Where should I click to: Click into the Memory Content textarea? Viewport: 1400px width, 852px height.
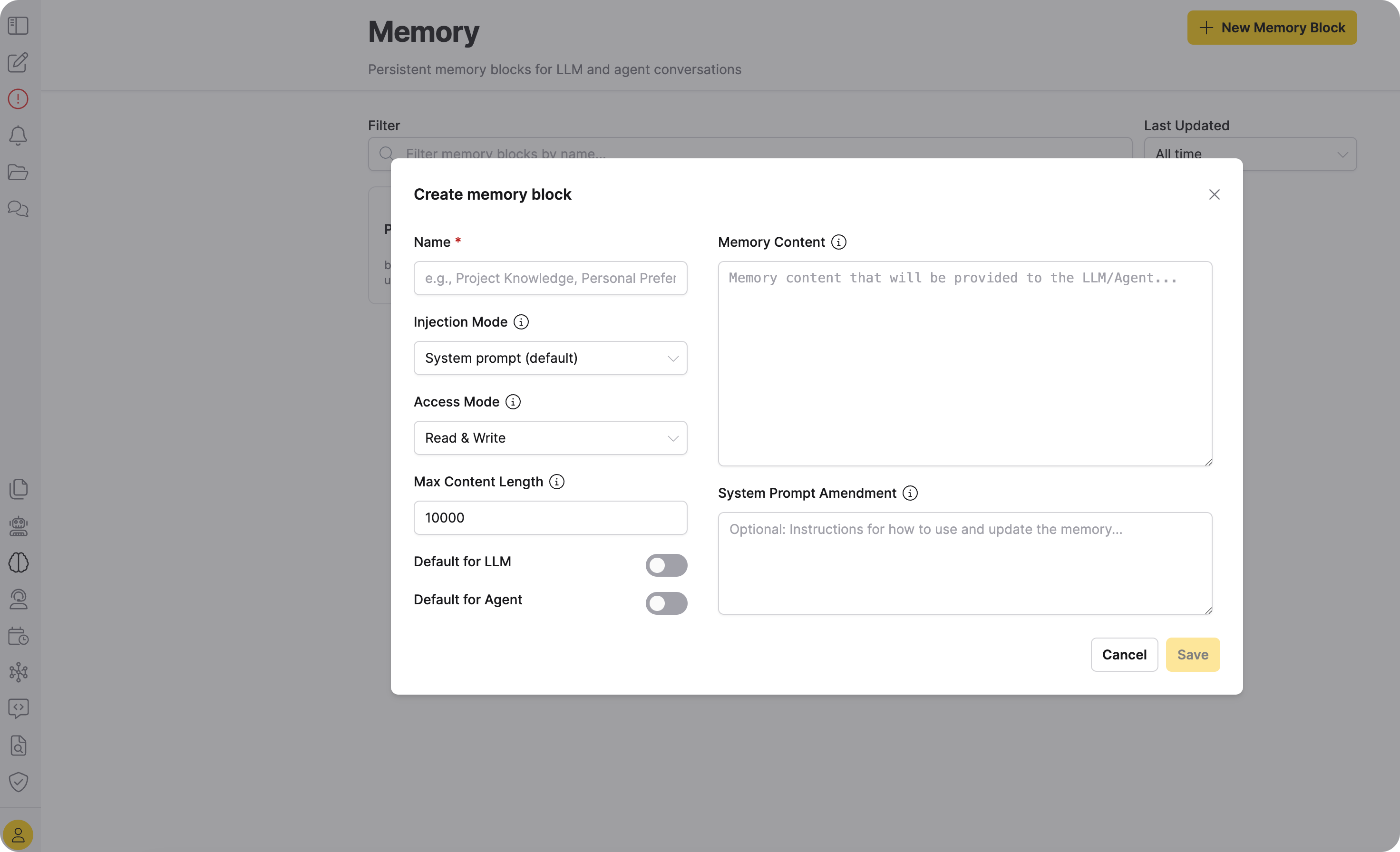click(965, 364)
